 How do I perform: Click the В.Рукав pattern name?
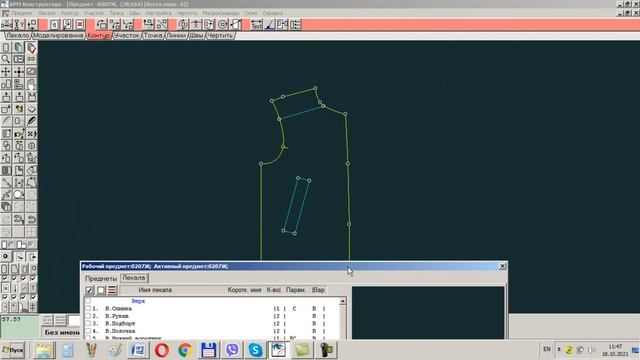pos(117,316)
